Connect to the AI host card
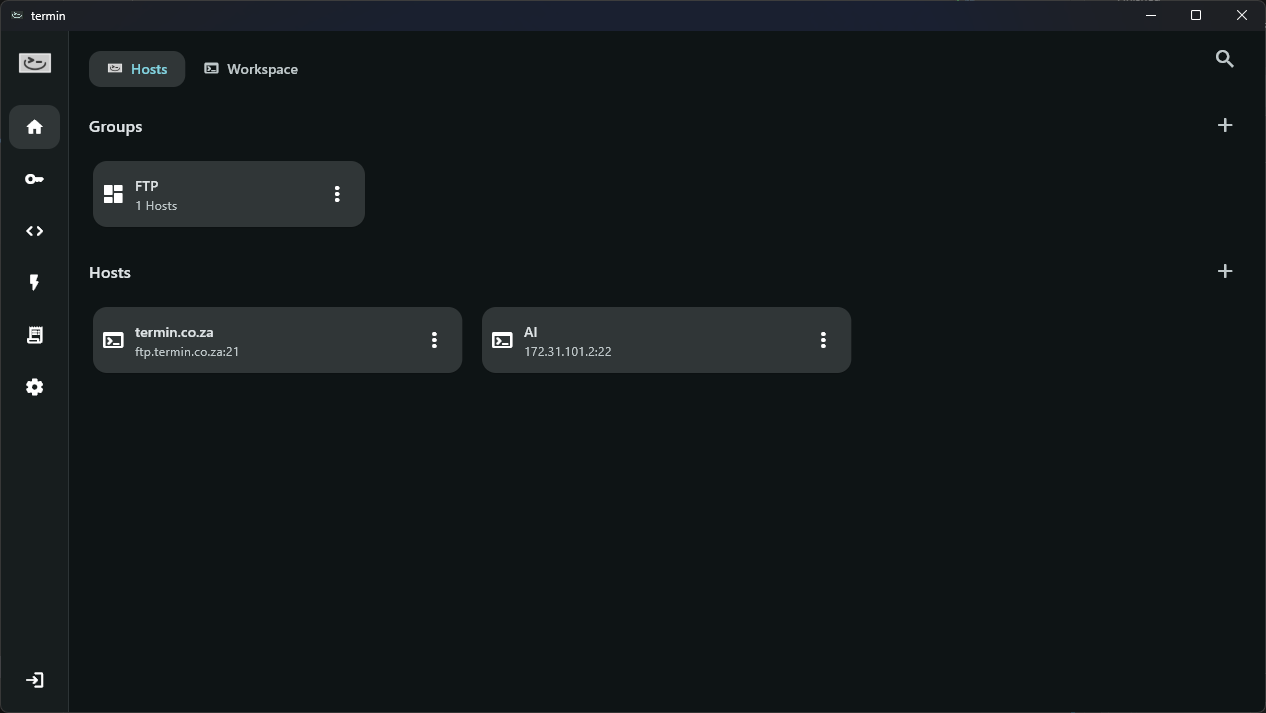The image size is (1266, 713). click(x=650, y=340)
